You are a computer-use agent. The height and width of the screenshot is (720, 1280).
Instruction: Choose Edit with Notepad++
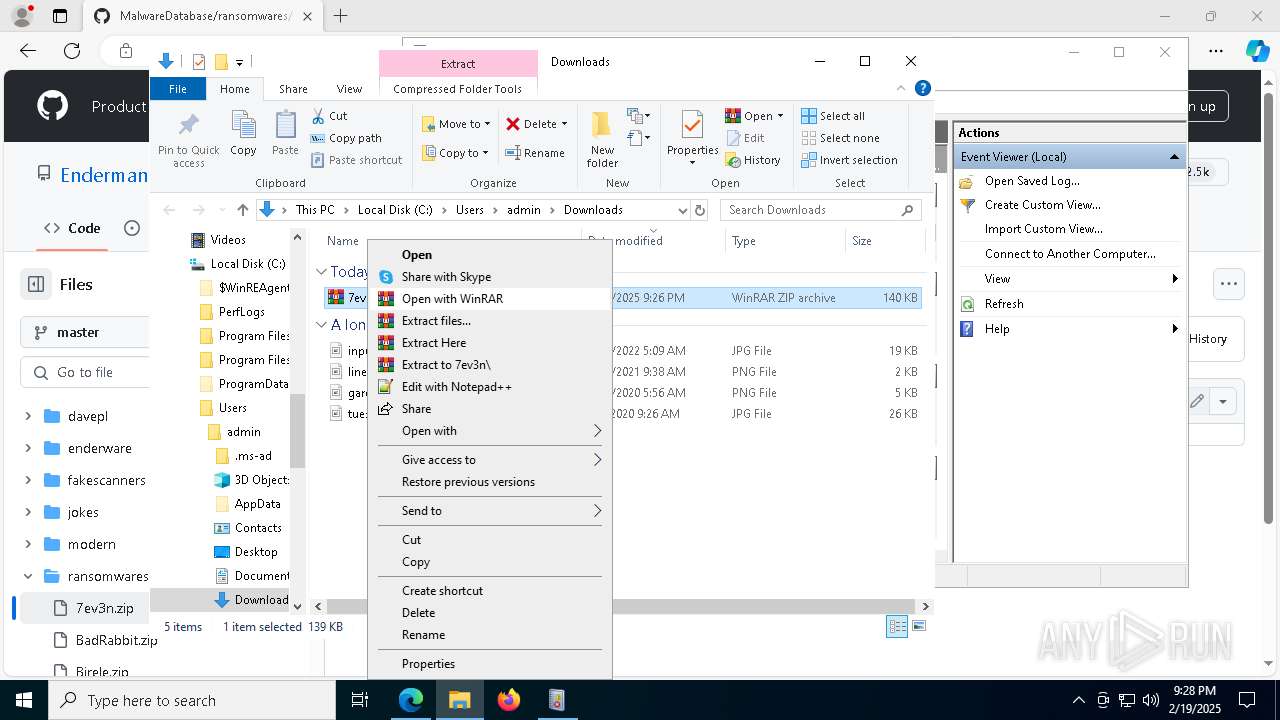(490, 387)
